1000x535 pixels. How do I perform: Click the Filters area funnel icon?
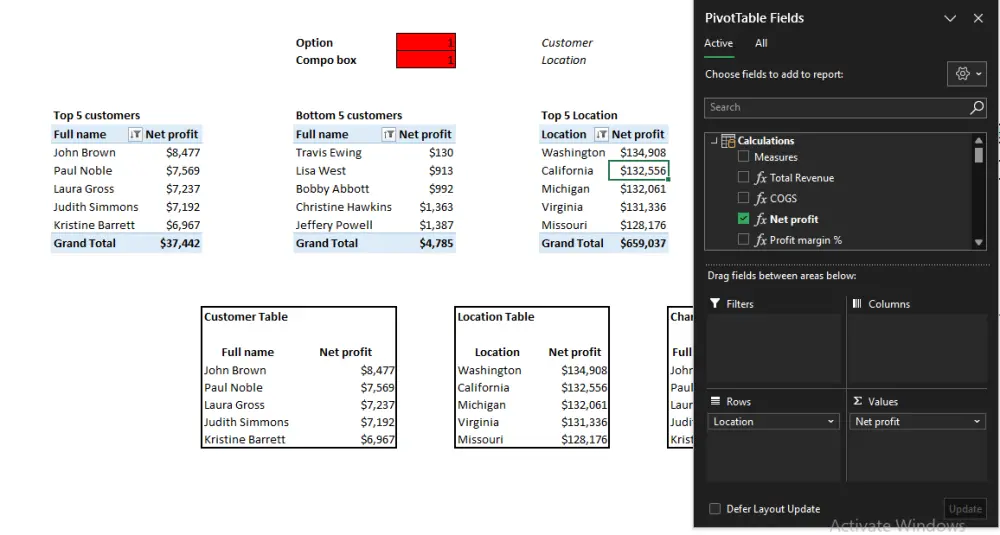pos(715,304)
